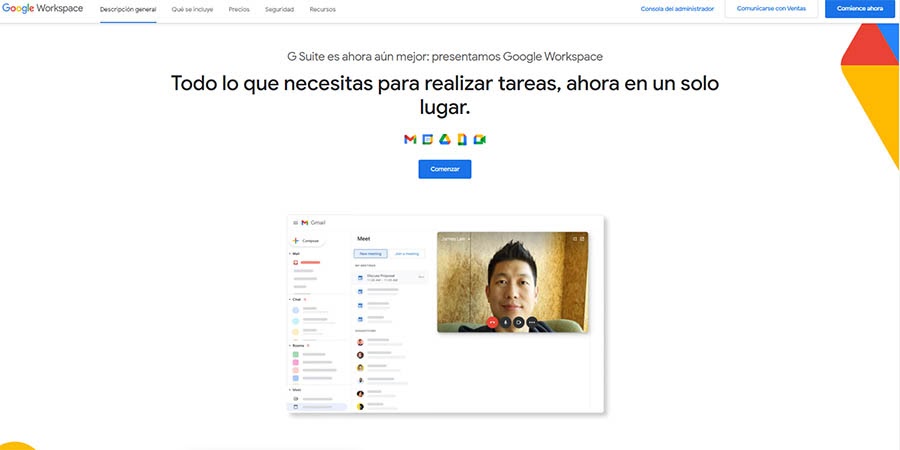
Task: Collapse the Mail section in Gmail sidebar
Action: (x=291, y=254)
